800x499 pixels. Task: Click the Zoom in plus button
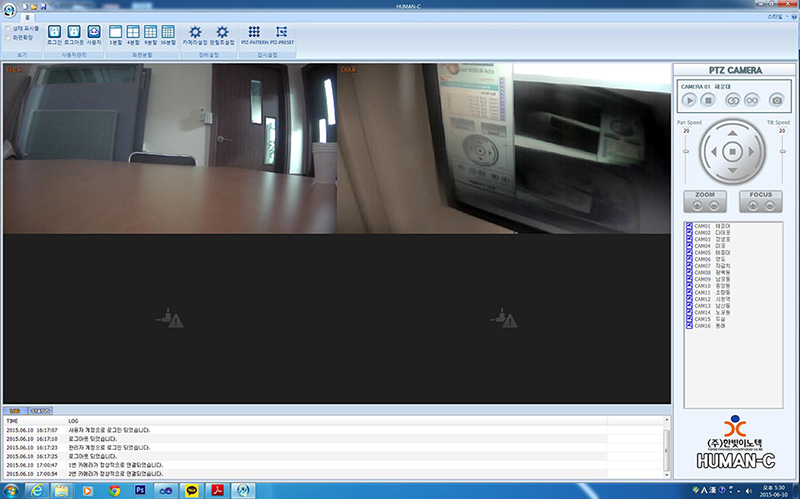(696, 204)
